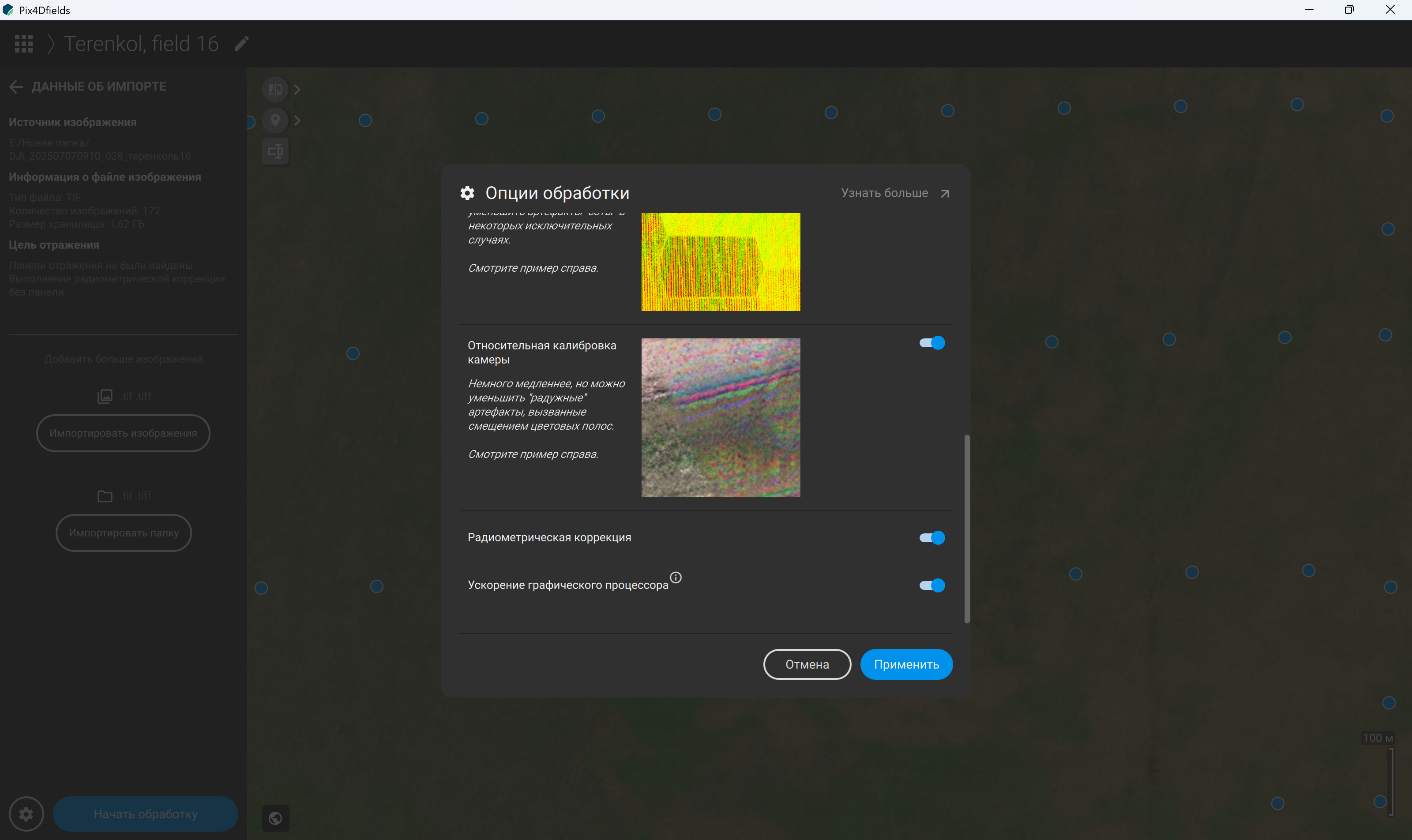Click the processing options dialog scrollbar

pos(967,529)
